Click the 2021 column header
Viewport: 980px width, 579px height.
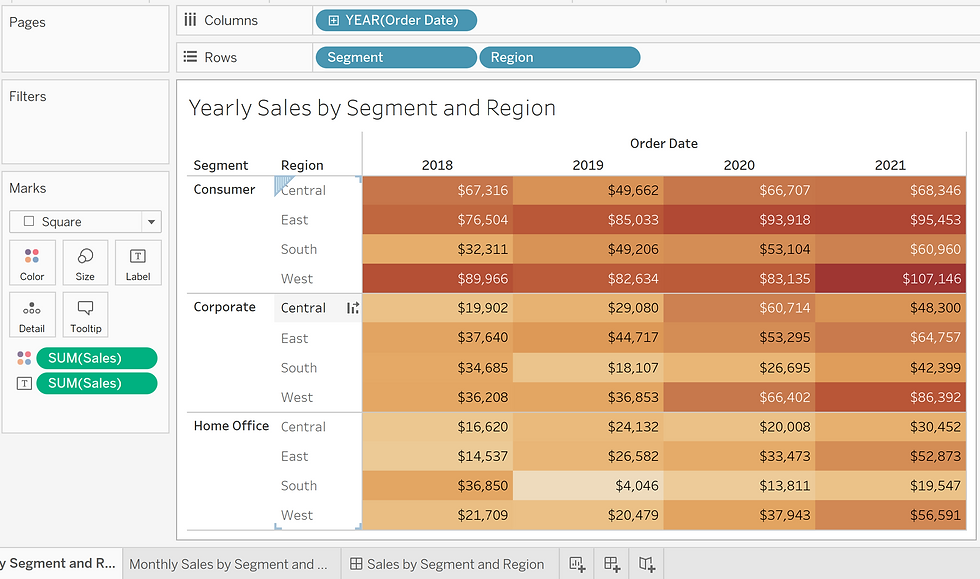coord(891,165)
